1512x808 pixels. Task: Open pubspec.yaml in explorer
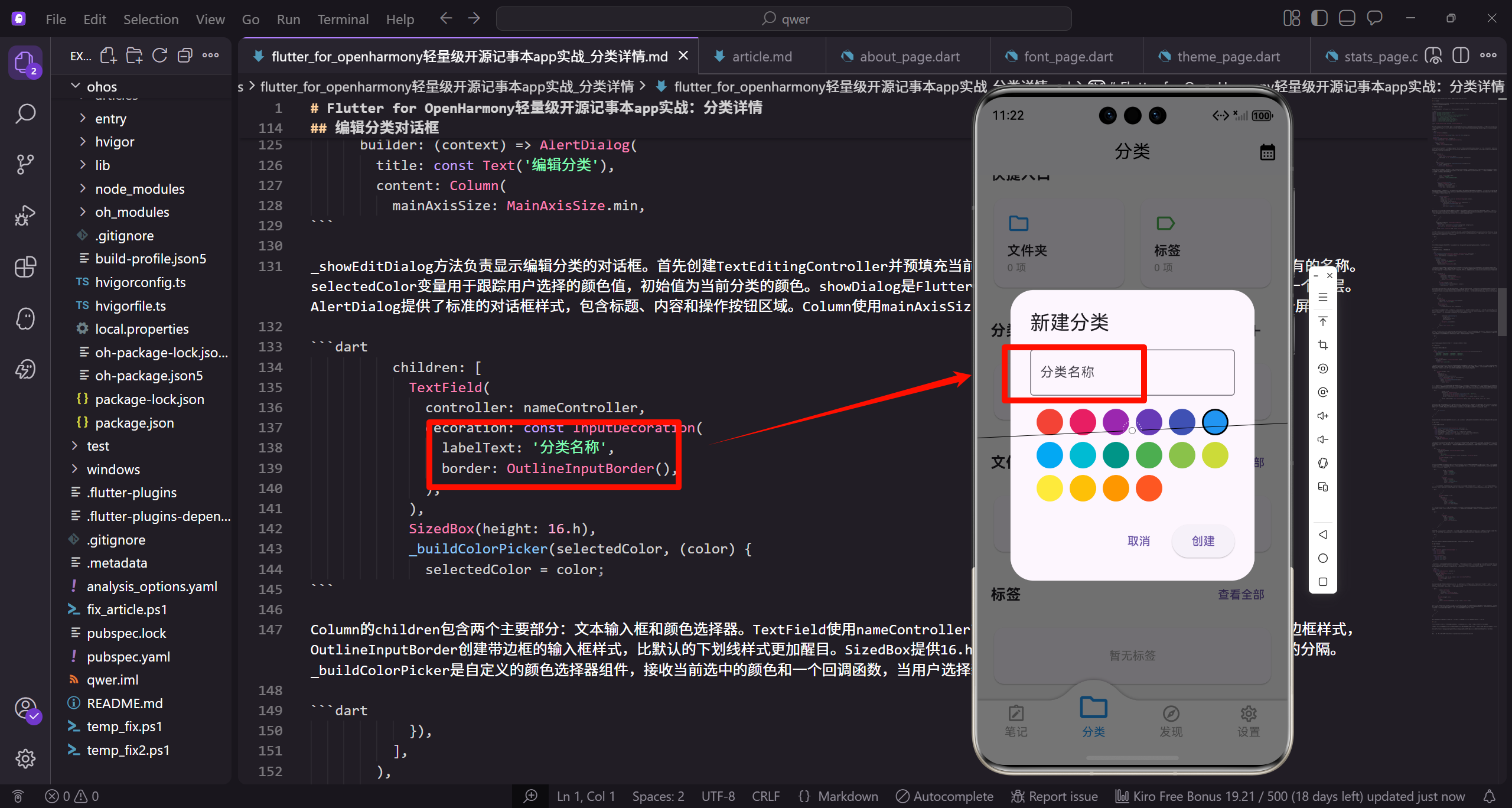point(128,657)
